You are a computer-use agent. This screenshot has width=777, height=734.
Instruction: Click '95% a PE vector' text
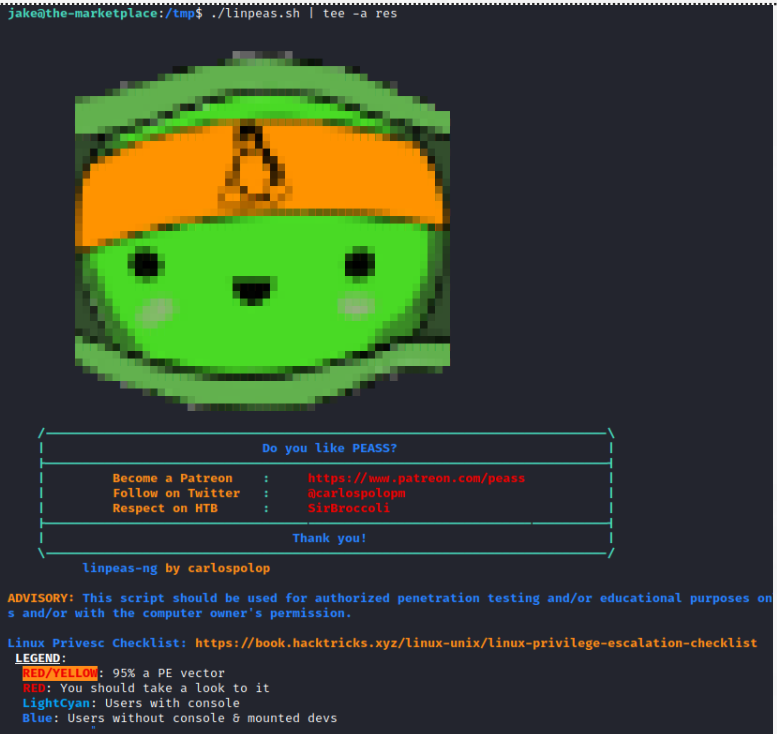click(x=168, y=673)
